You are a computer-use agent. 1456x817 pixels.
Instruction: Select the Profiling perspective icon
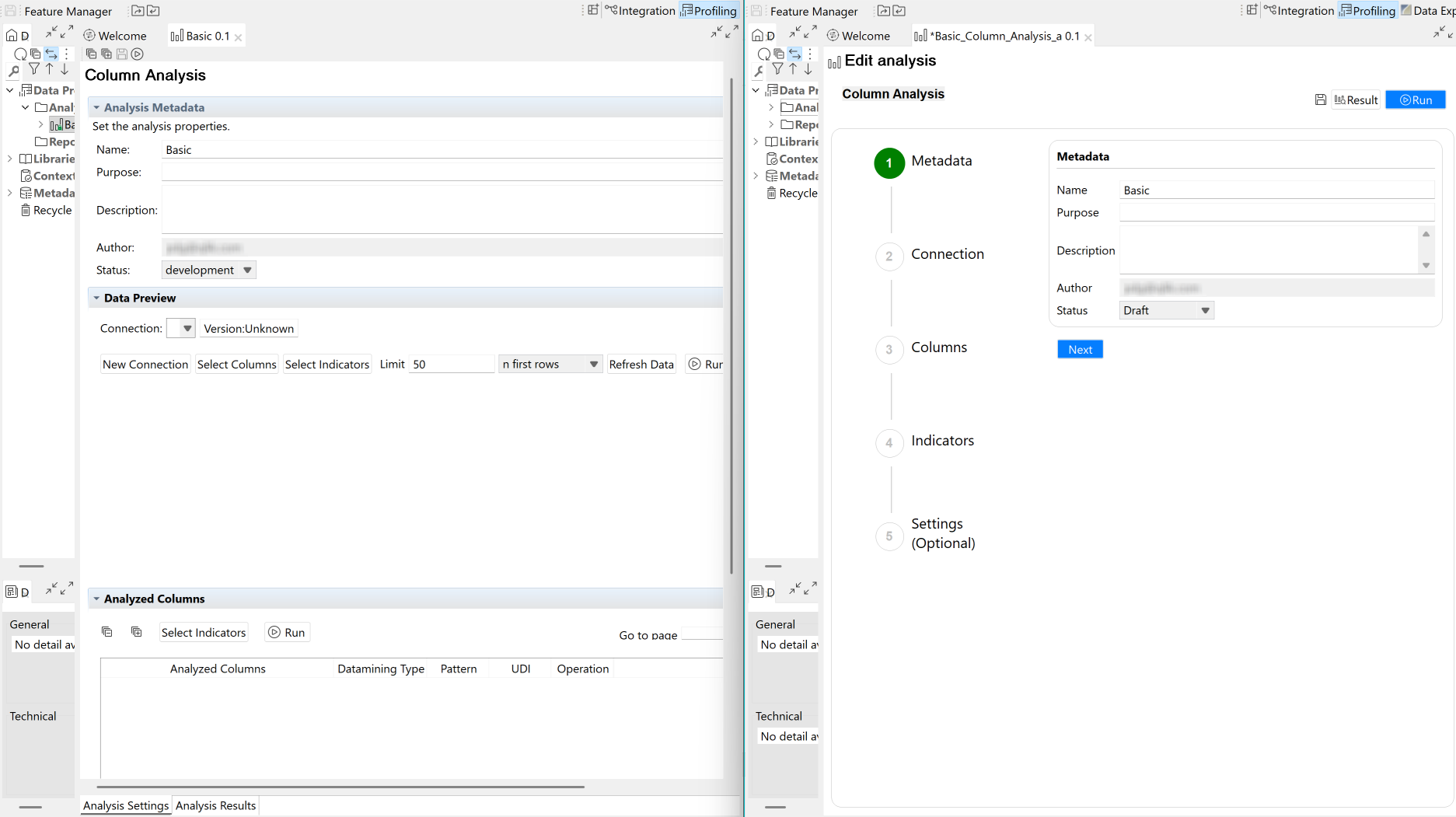pyautogui.click(x=709, y=10)
